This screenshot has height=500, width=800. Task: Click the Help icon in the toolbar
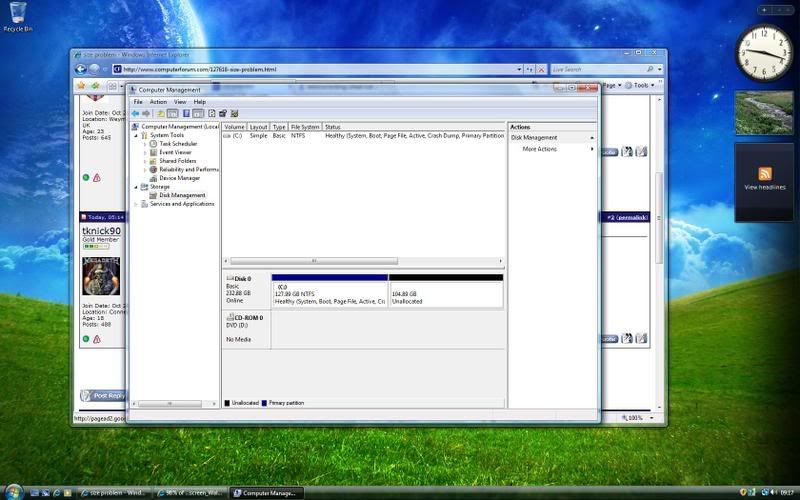point(186,114)
